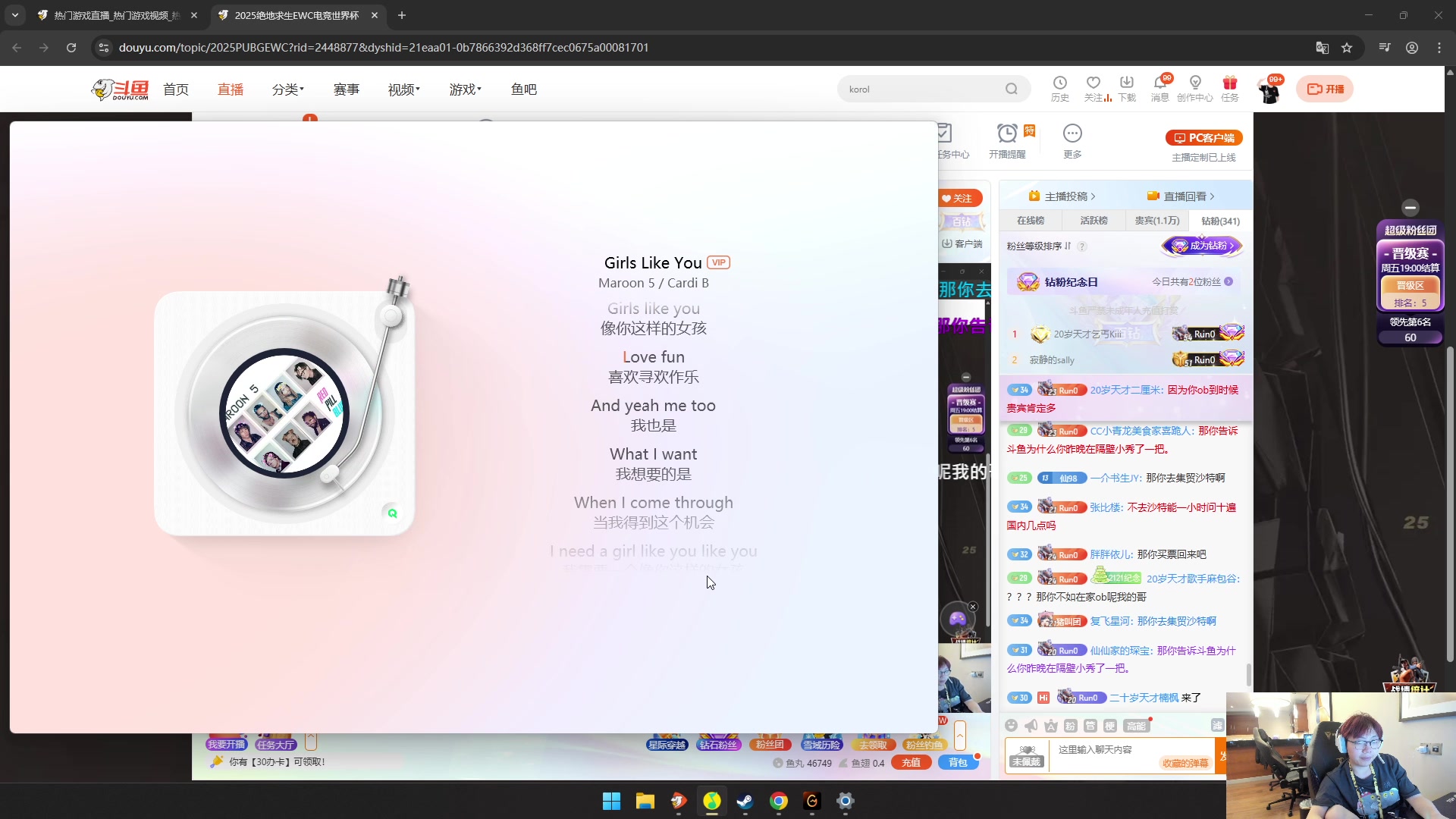1456x819 pixels.
Task: Switch to the 贵宾(1.1万) tab
Action: click(x=1156, y=221)
